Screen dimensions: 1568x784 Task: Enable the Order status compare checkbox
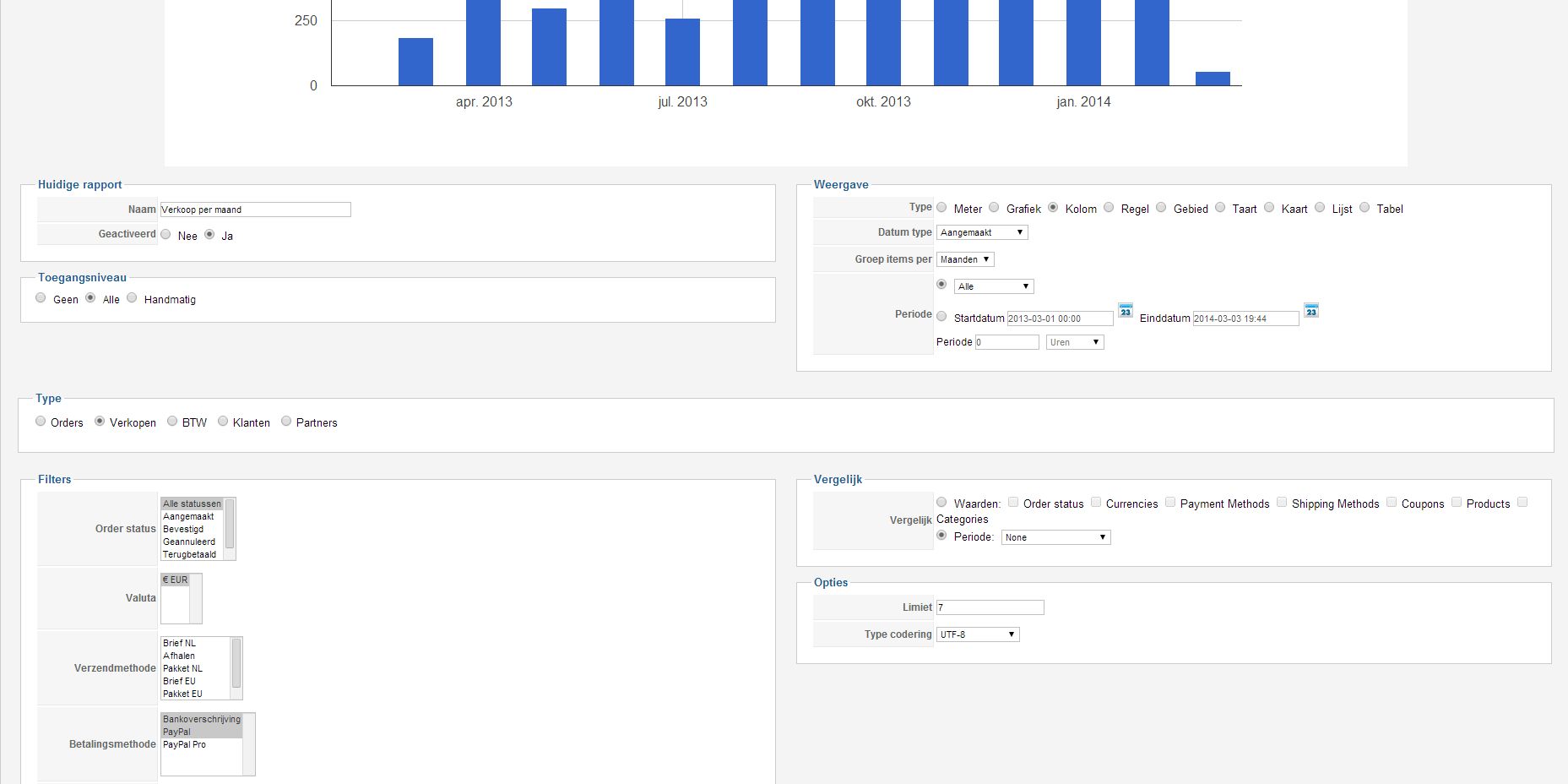(1013, 503)
